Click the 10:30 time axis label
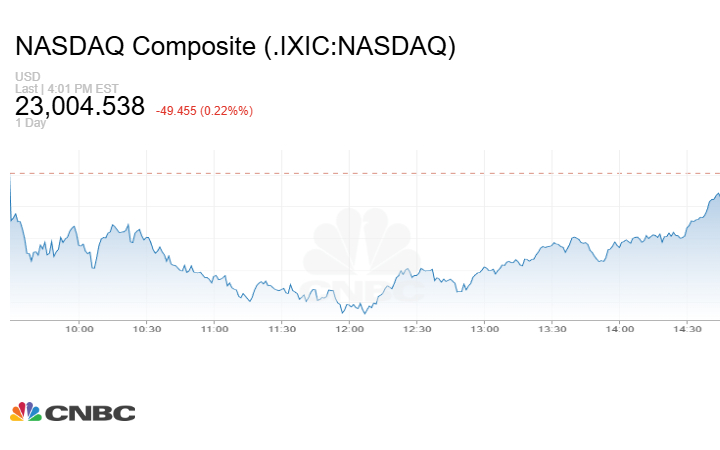Screen dimensions: 720x450 (x=147, y=329)
